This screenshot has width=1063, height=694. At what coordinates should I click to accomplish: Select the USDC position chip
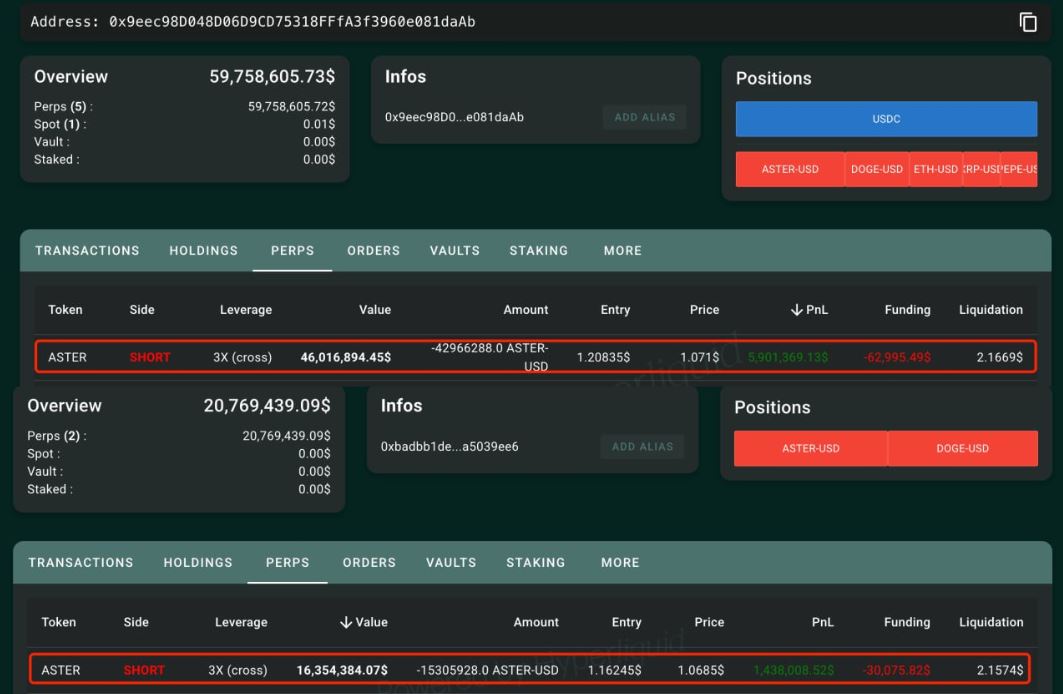tap(887, 119)
